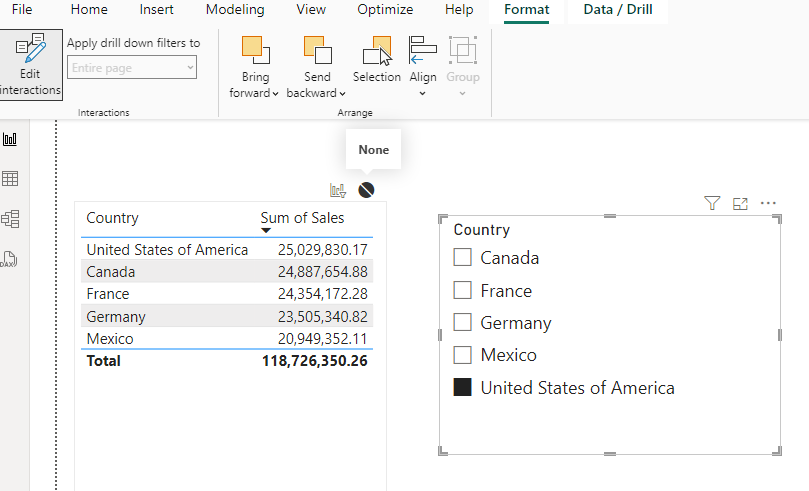Toggle the Edit interactions button

point(30,64)
